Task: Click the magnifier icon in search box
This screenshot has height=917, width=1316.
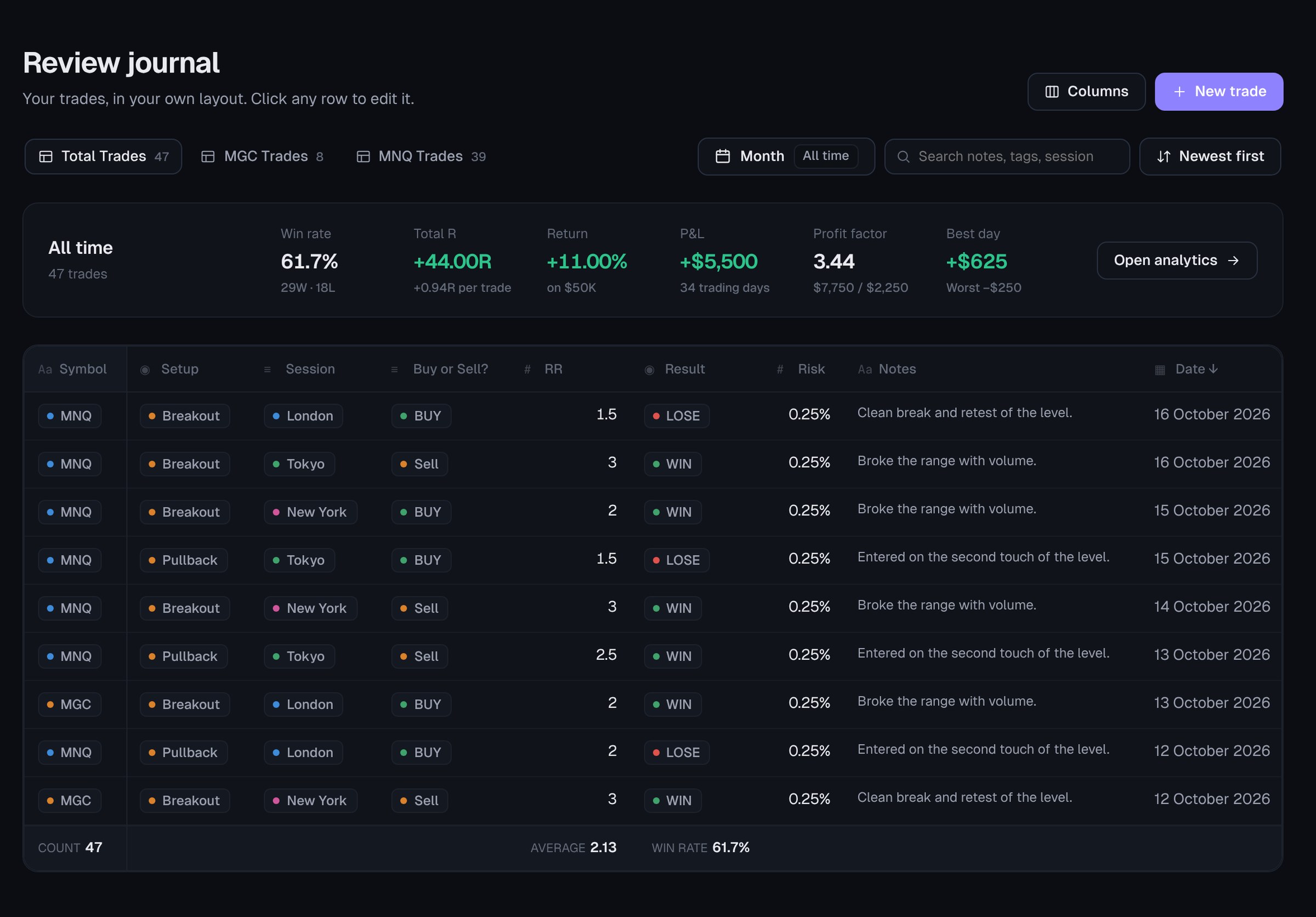Action: point(903,156)
